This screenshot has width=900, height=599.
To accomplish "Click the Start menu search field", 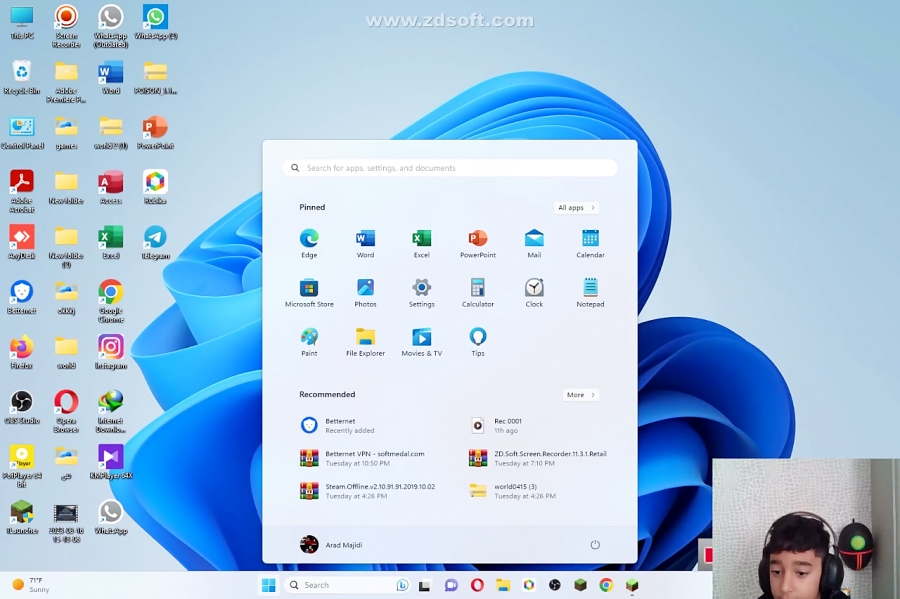I will [449, 168].
